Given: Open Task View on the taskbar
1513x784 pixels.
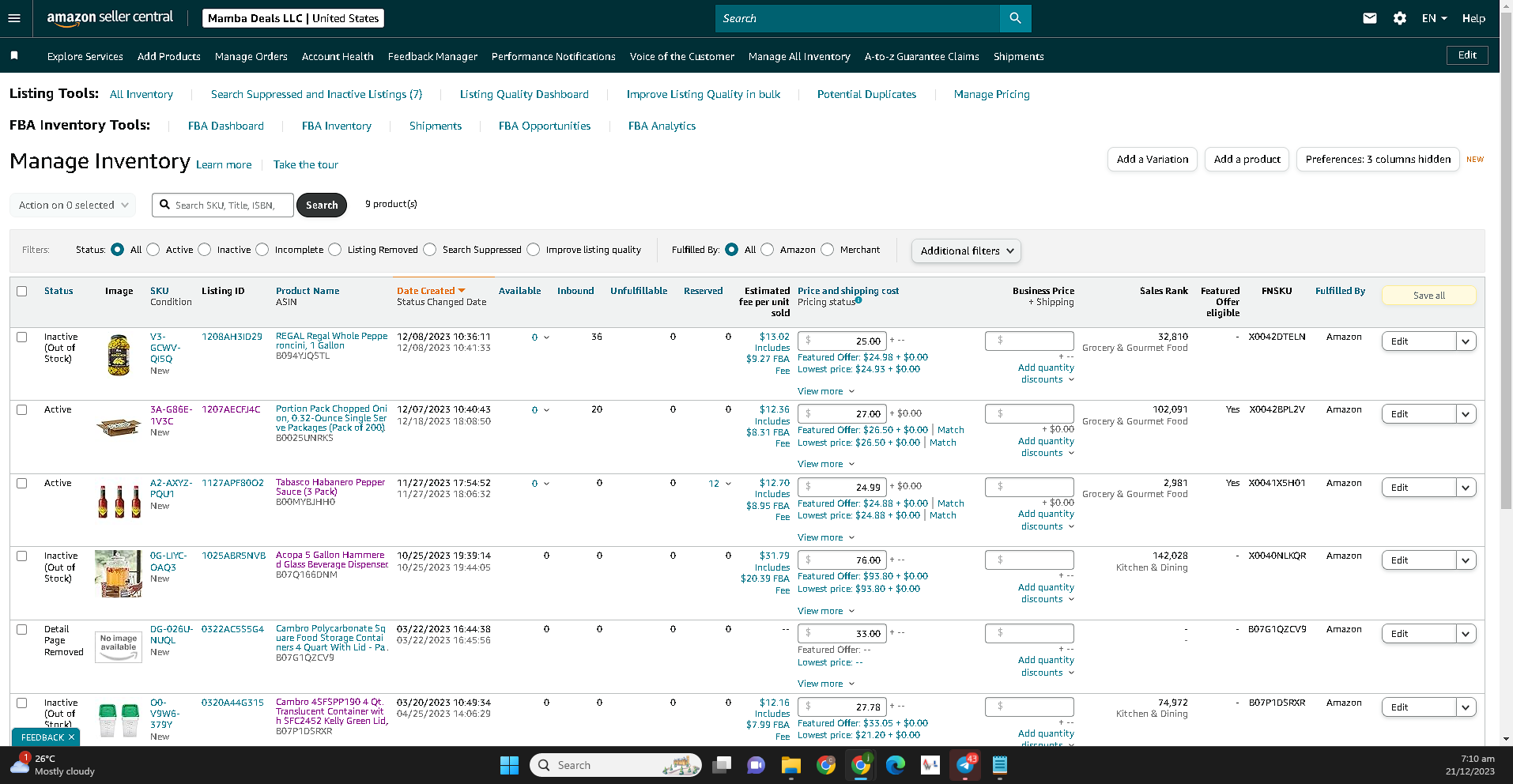Looking at the screenshot, I should point(721,765).
